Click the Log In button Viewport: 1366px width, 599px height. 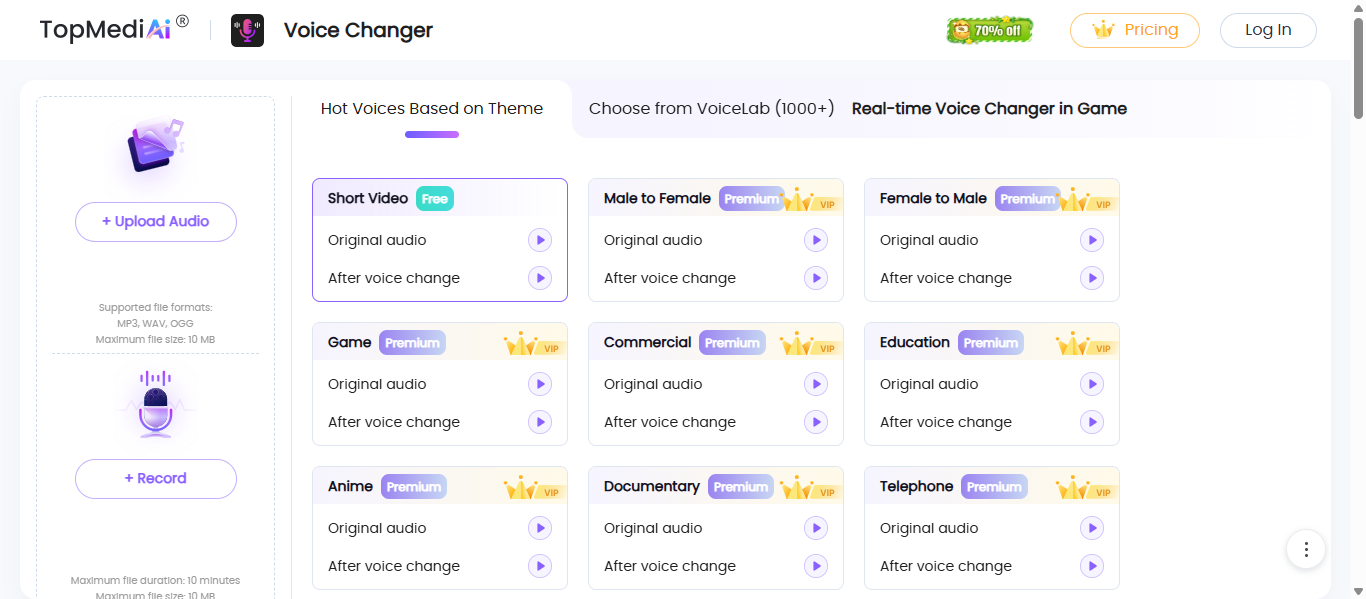1268,30
